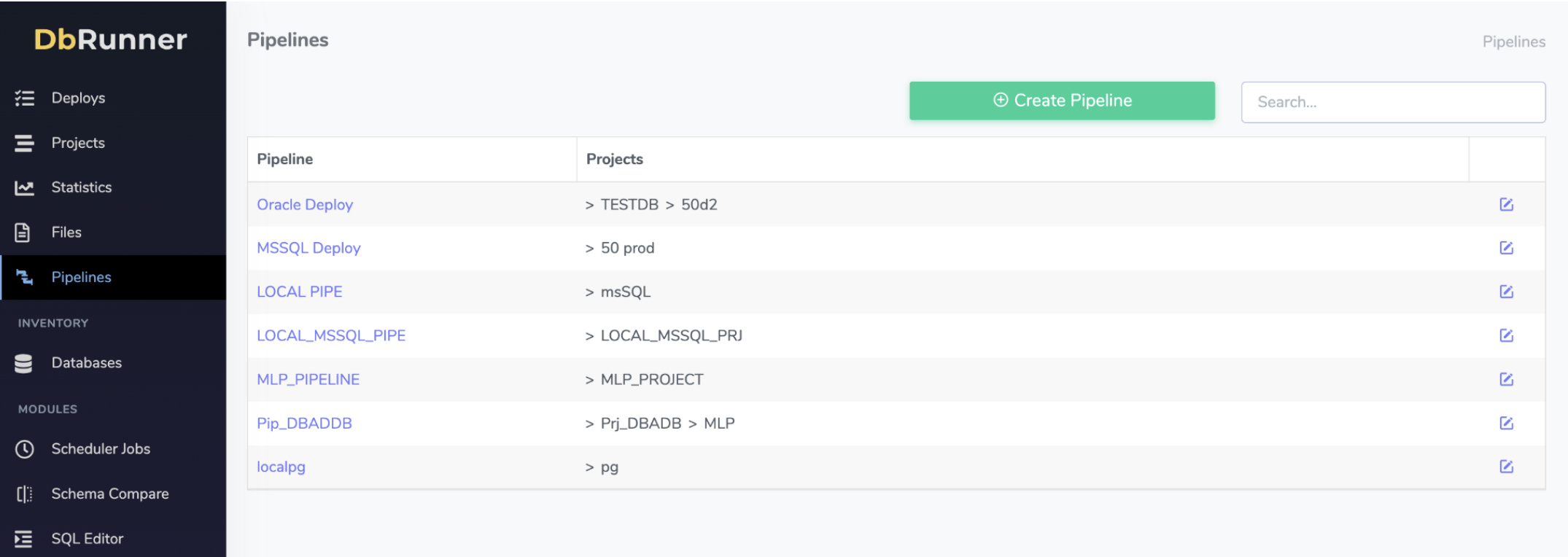The width and height of the screenshot is (1568, 557).
Task: Click the edit icon for Pip_DBADDB row
Action: click(1506, 423)
